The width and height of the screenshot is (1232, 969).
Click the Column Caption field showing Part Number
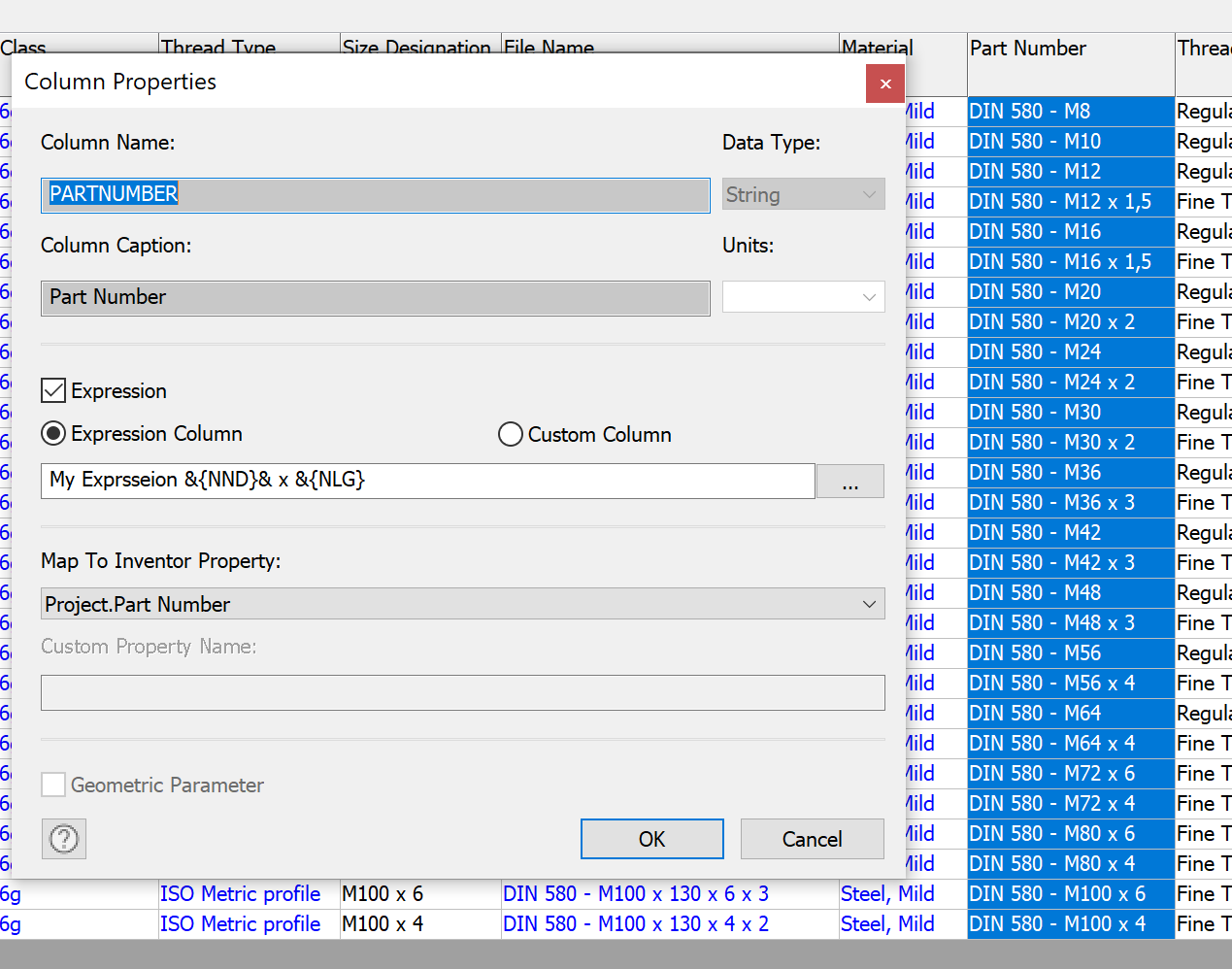pos(375,297)
